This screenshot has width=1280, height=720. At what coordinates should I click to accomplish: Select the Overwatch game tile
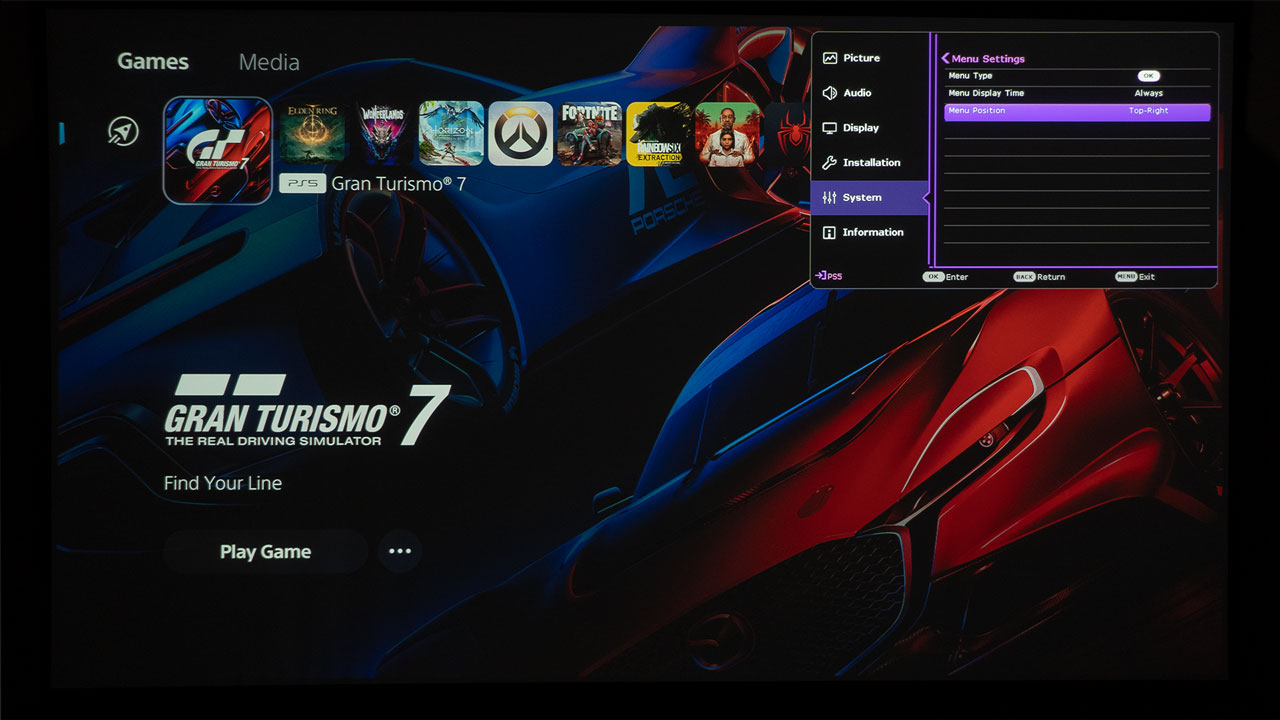521,133
